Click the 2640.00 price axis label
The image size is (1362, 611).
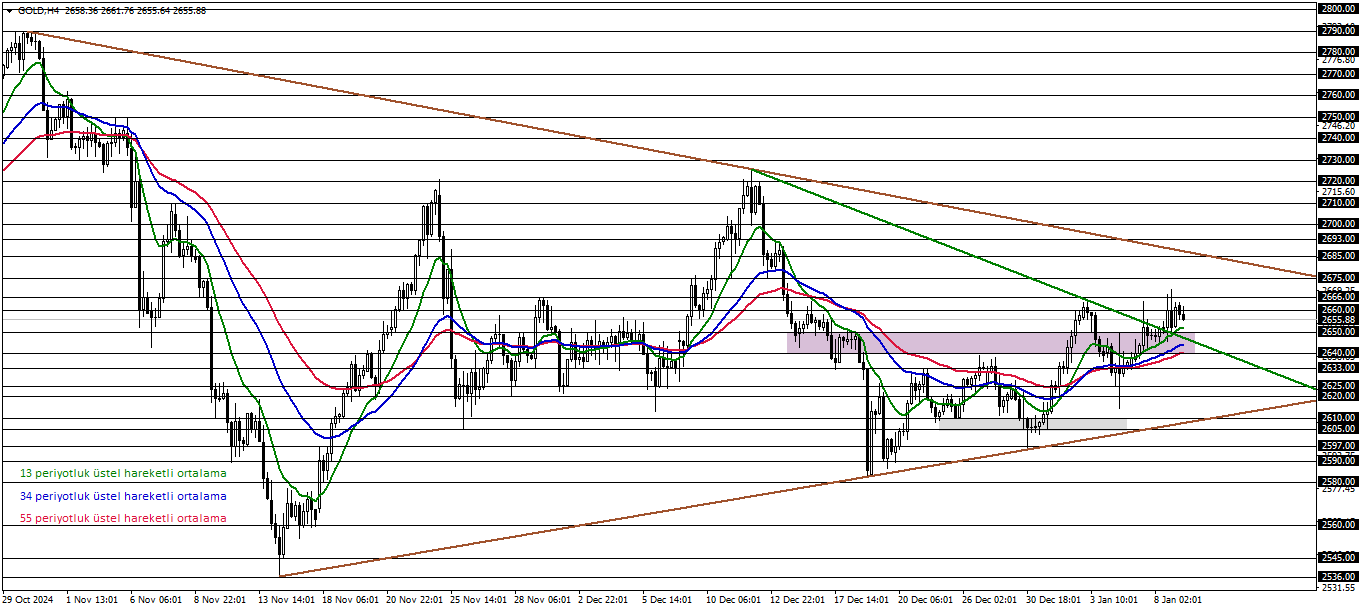(1338, 353)
